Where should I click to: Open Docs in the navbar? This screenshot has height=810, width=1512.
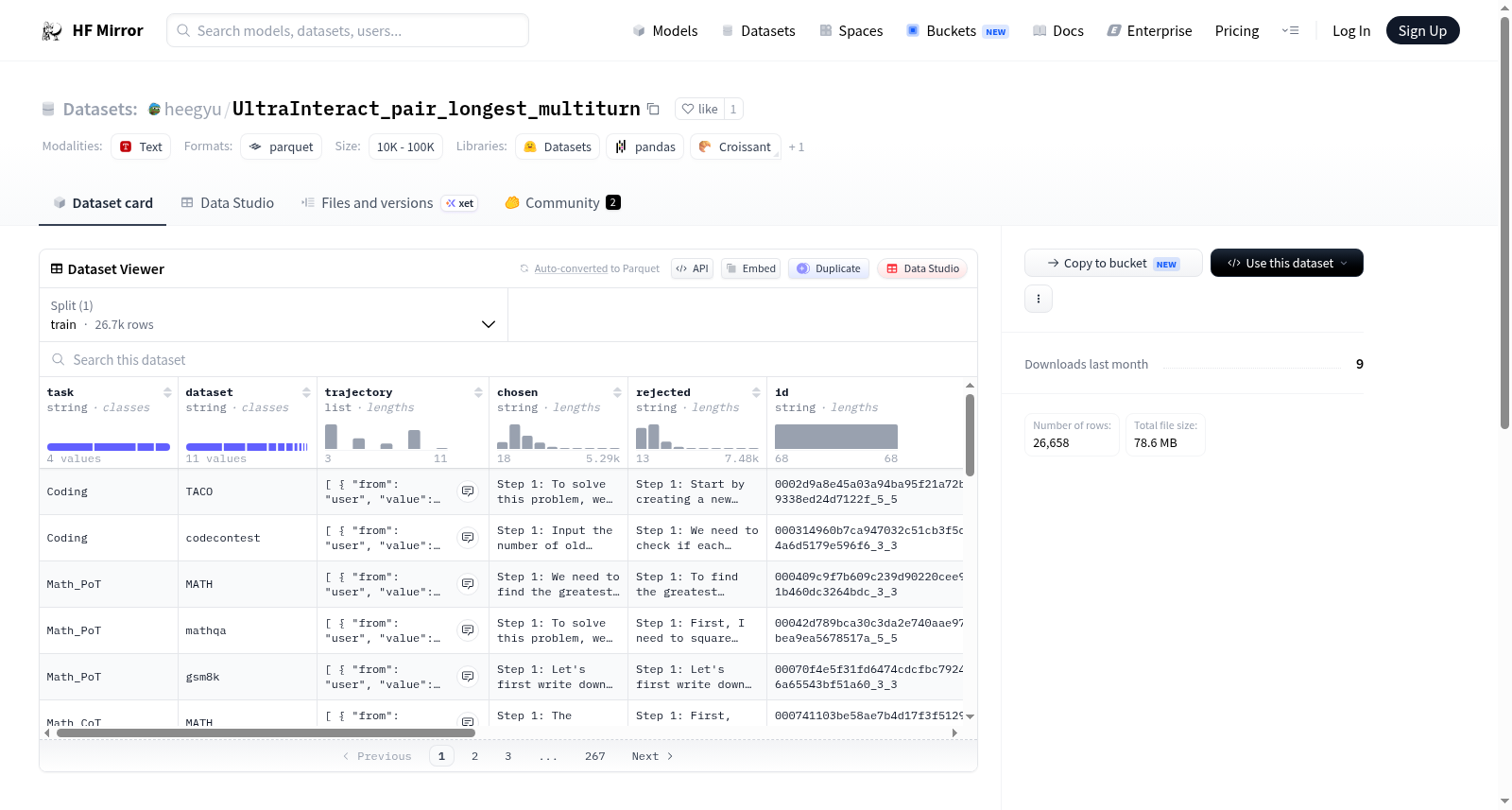[x=1058, y=31]
